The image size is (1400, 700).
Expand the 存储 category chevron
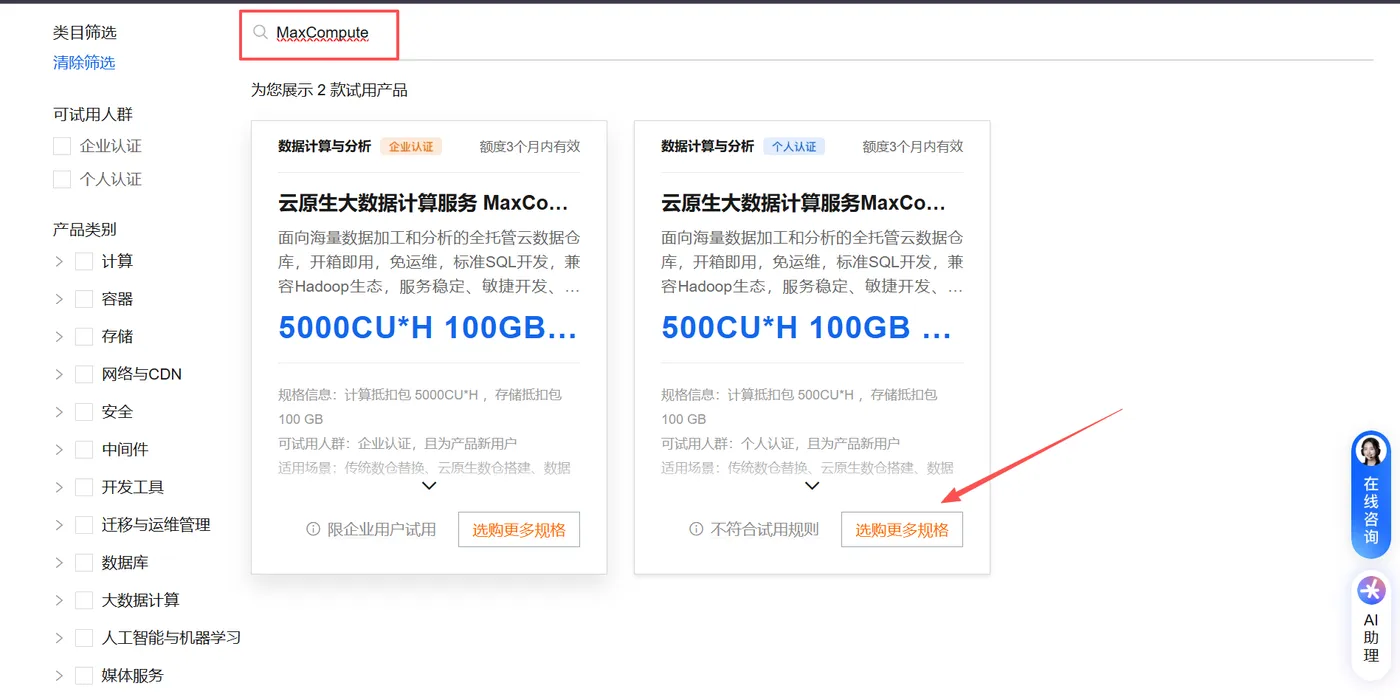tap(58, 336)
